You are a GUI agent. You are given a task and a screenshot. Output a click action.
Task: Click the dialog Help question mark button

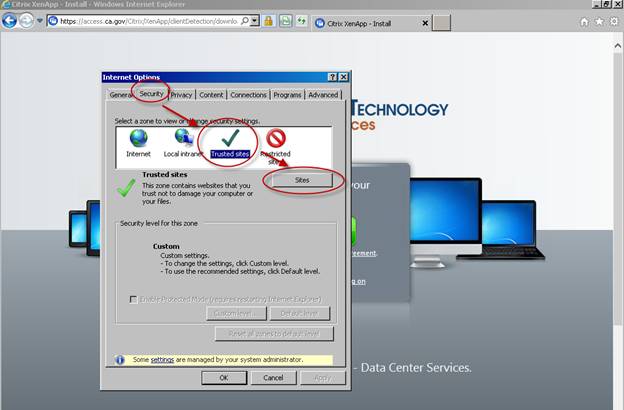[331, 77]
